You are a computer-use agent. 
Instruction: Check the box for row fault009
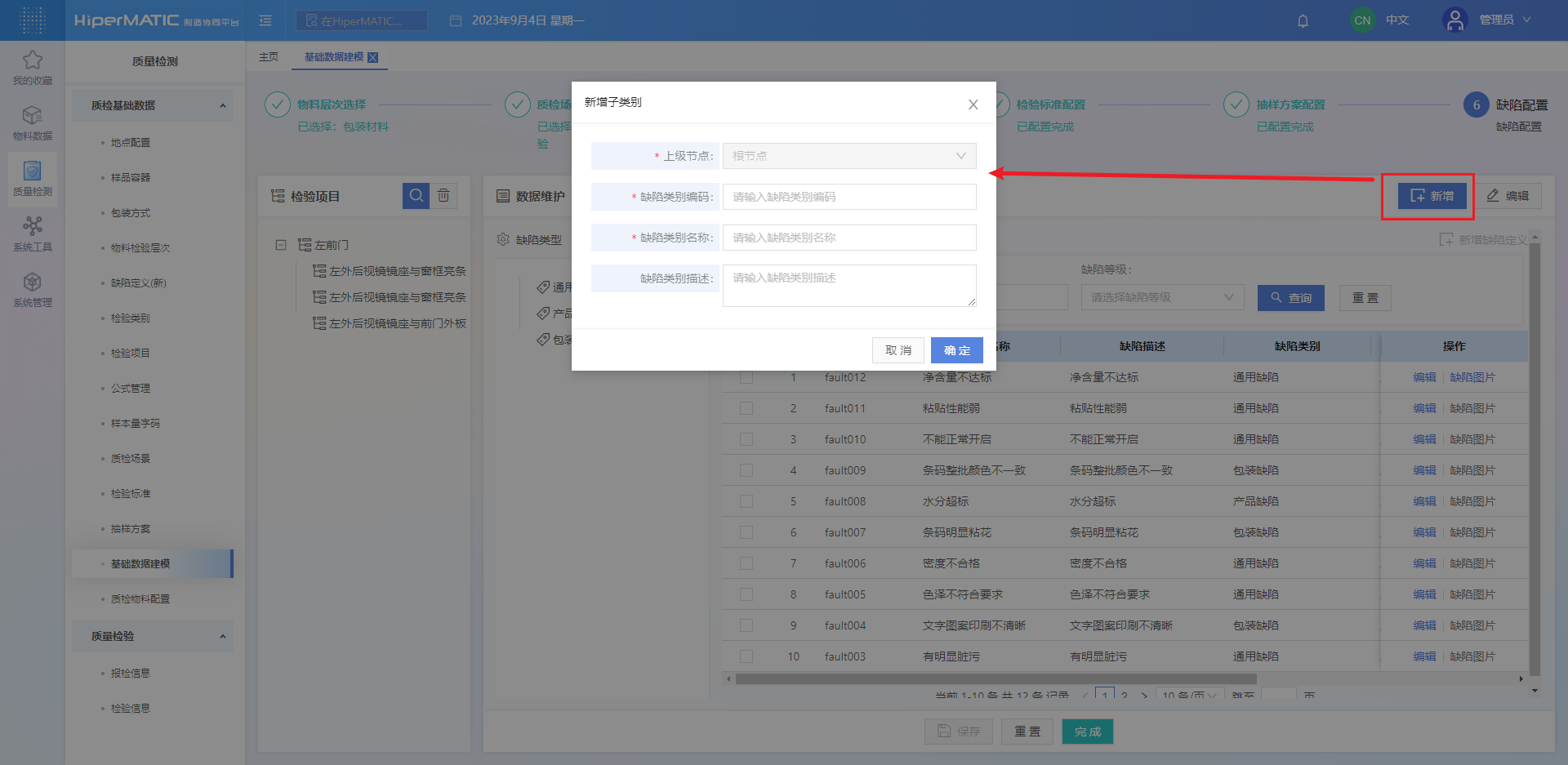746,470
